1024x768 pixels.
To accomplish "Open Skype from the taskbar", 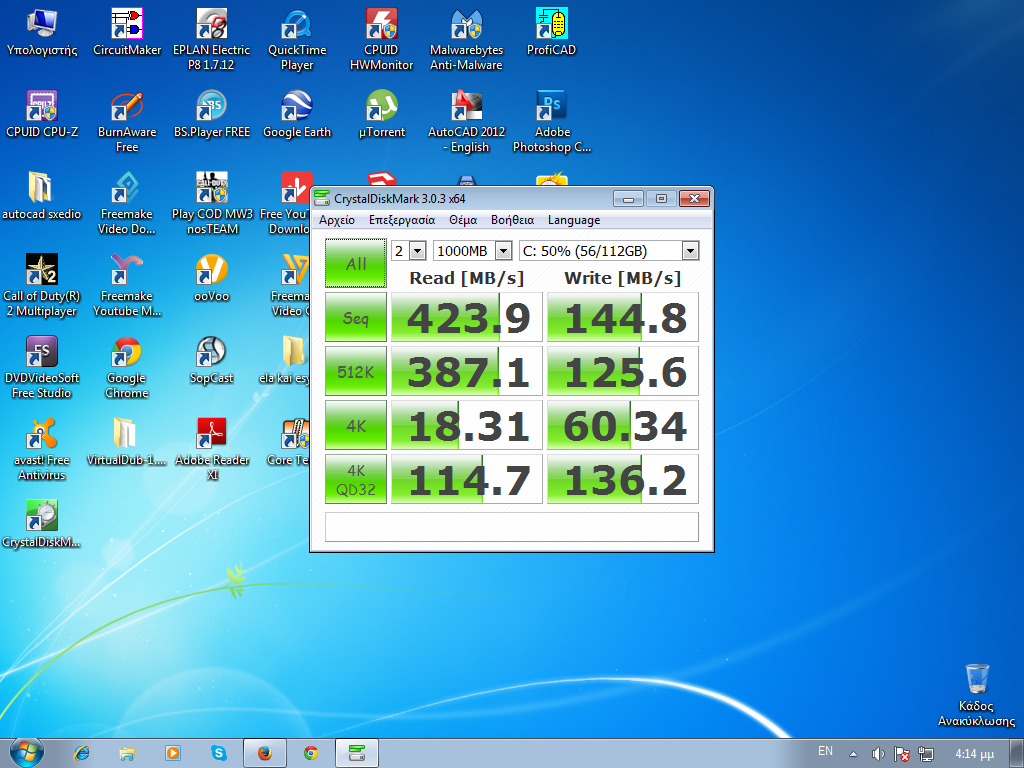I will tap(219, 753).
